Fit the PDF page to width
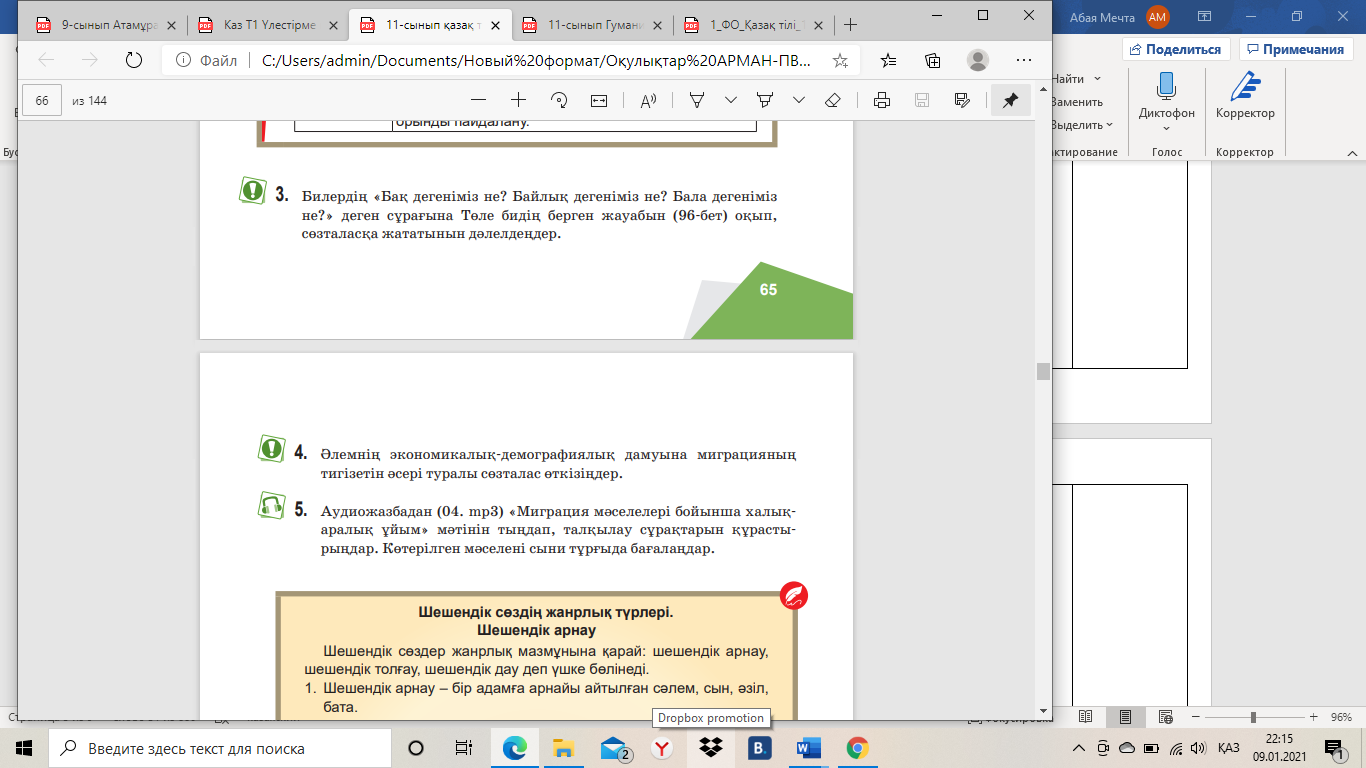 pyautogui.click(x=599, y=100)
